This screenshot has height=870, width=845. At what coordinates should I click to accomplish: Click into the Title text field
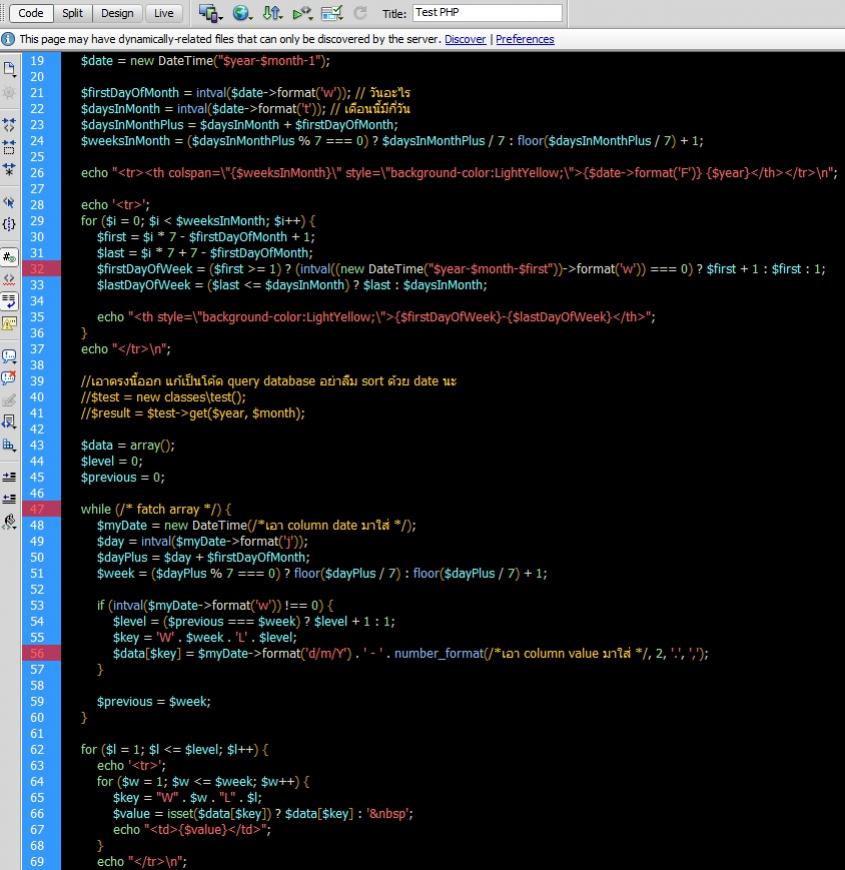[486, 13]
